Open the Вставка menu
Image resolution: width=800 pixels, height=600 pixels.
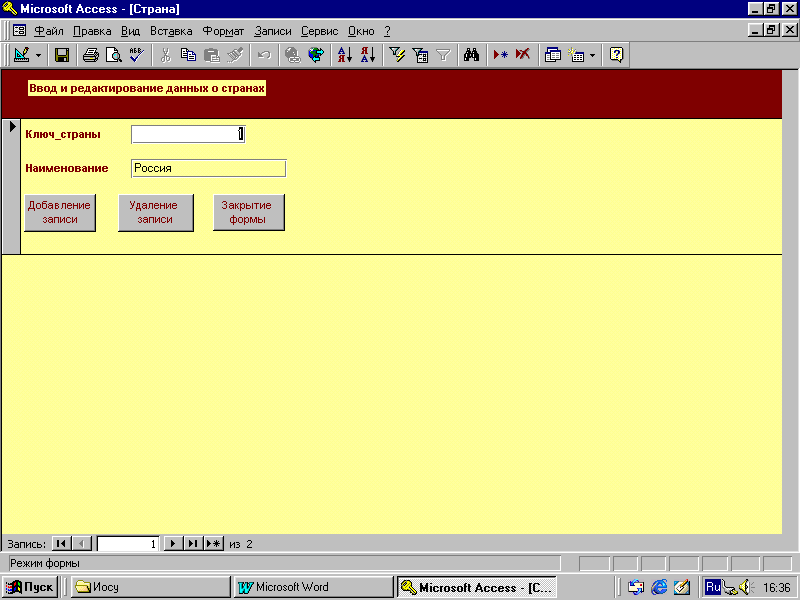coord(171,31)
